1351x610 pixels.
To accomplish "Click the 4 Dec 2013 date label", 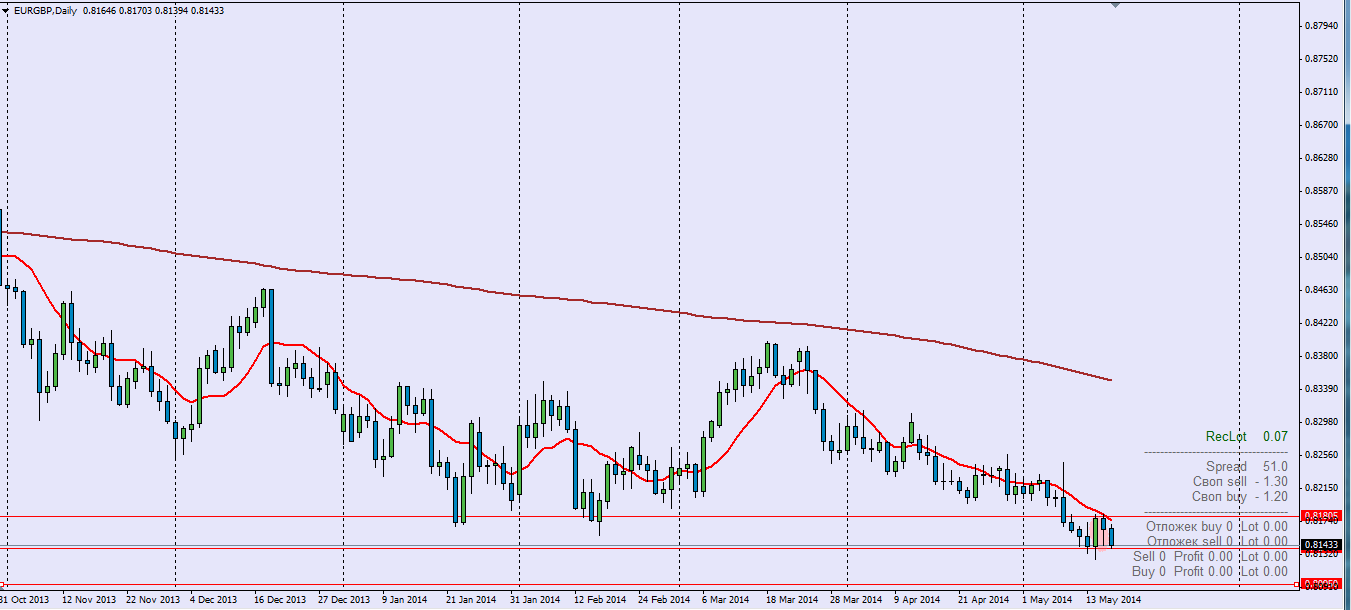I will click(213, 600).
